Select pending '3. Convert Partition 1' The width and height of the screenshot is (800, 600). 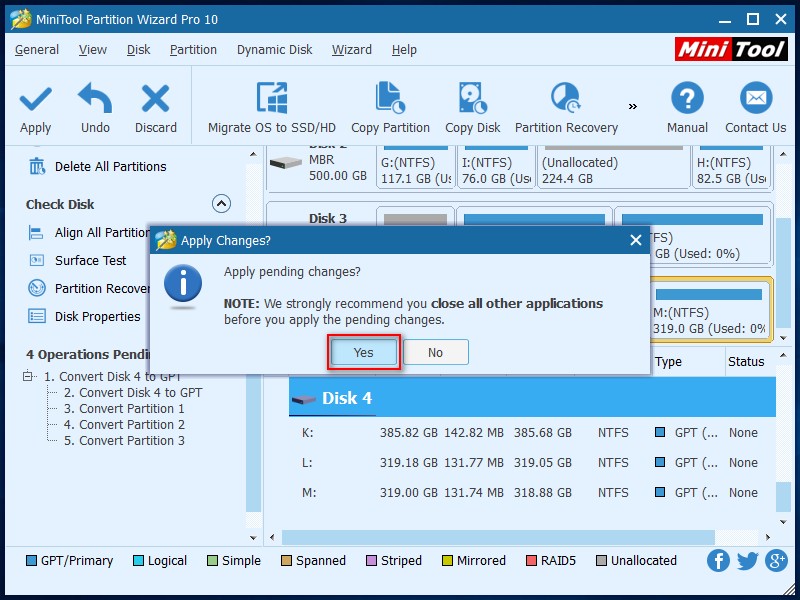[124, 409]
